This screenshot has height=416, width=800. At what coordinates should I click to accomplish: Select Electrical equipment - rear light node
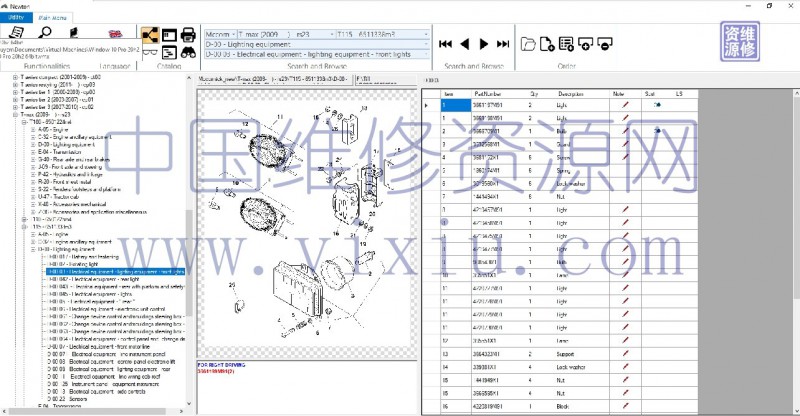(x=93, y=279)
